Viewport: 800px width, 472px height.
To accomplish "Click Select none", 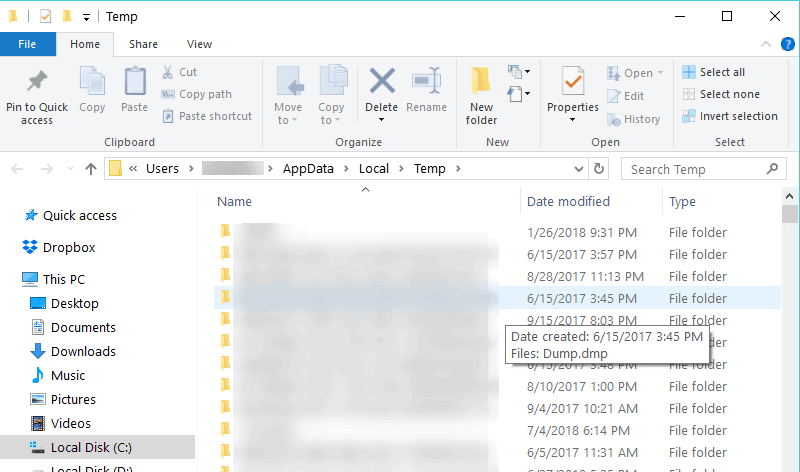I will pos(721,94).
